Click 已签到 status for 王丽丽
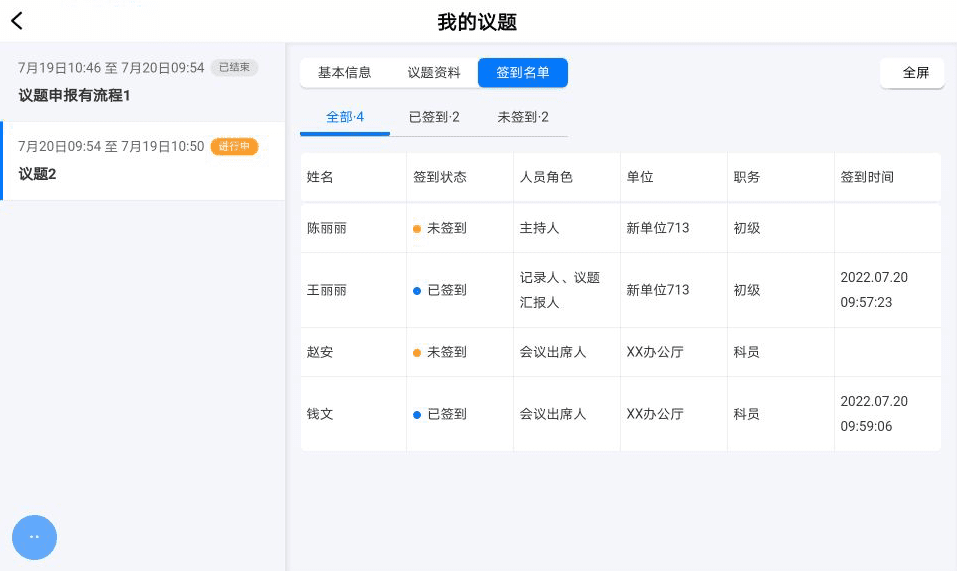The width and height of the screenshot is (957, 571). (440, 290)
